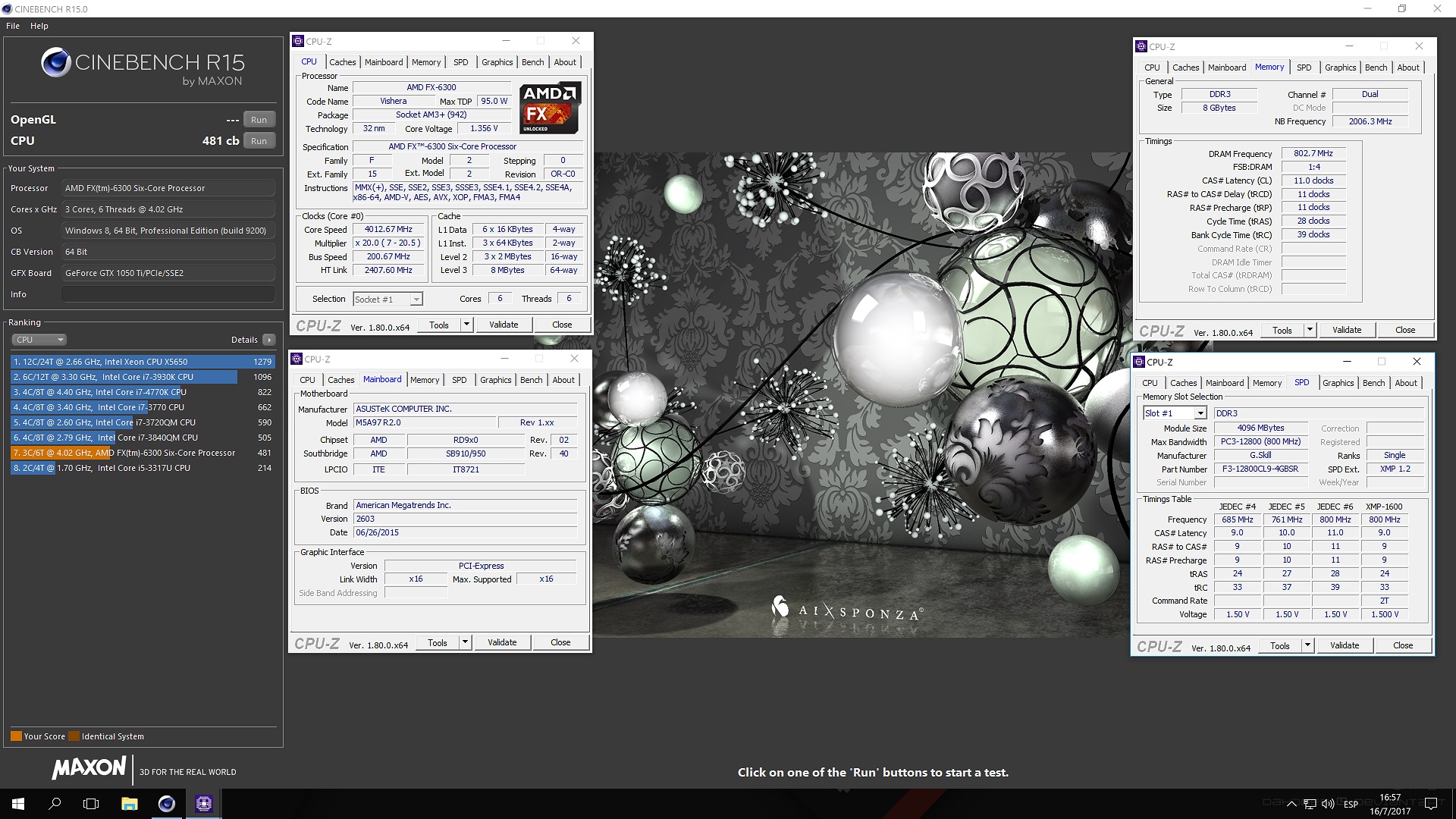Click Tools button in the SPD window
Viewport: 1456px width, 819px height.
click(x=1280, y=645)
